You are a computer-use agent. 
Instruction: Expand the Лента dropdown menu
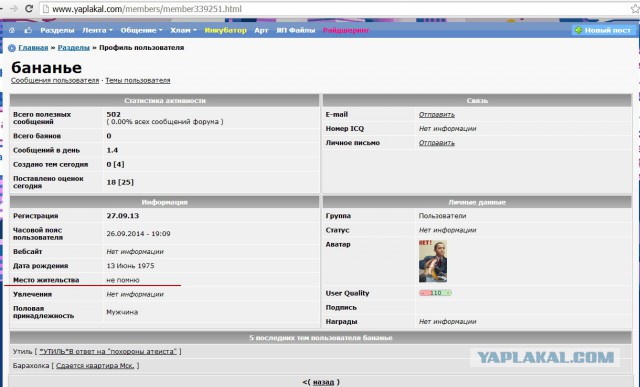[97, 30]
